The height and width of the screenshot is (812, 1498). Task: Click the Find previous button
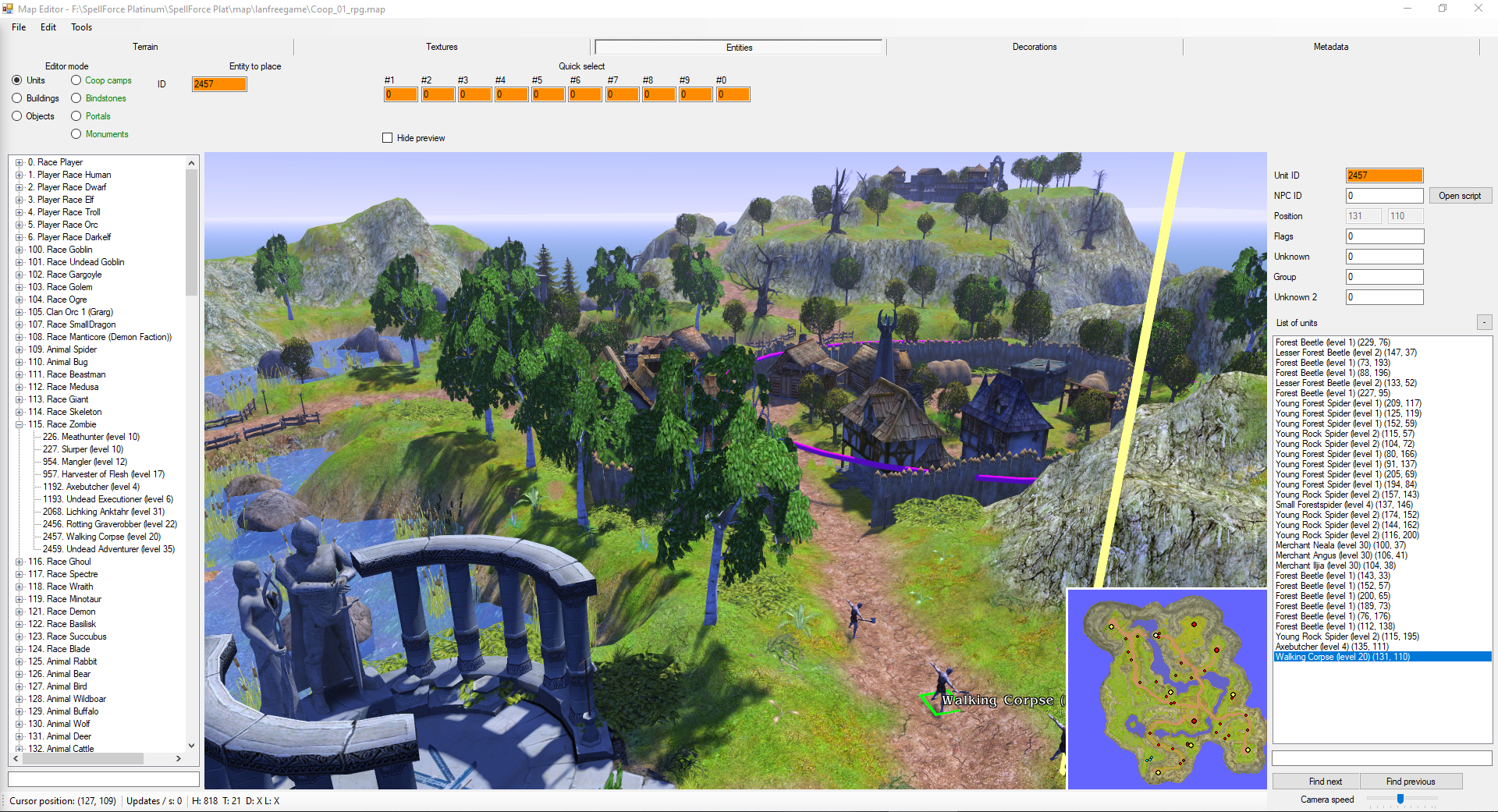tap(1411, 782)
